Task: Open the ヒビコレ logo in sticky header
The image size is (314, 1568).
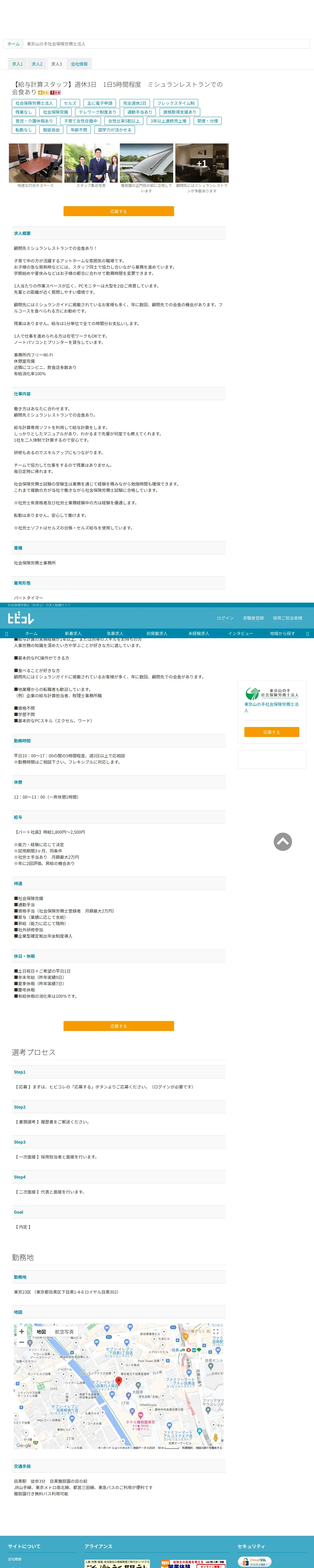Action: click(21, 618)
